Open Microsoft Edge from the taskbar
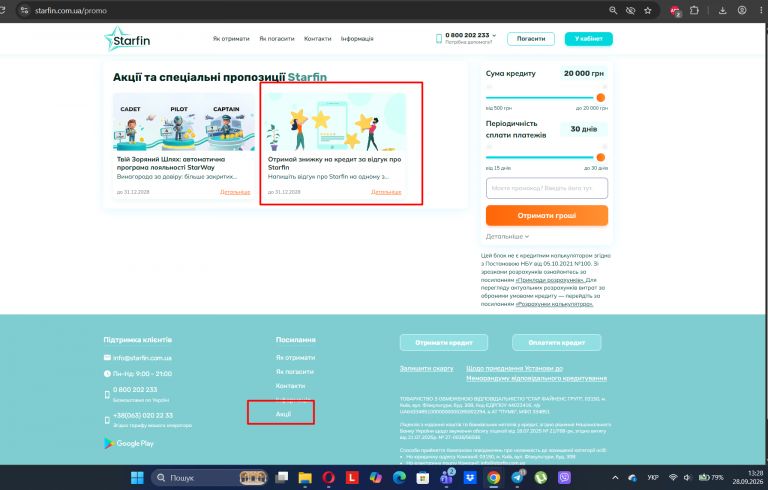The image size is (768, 490). pos(399,477)
